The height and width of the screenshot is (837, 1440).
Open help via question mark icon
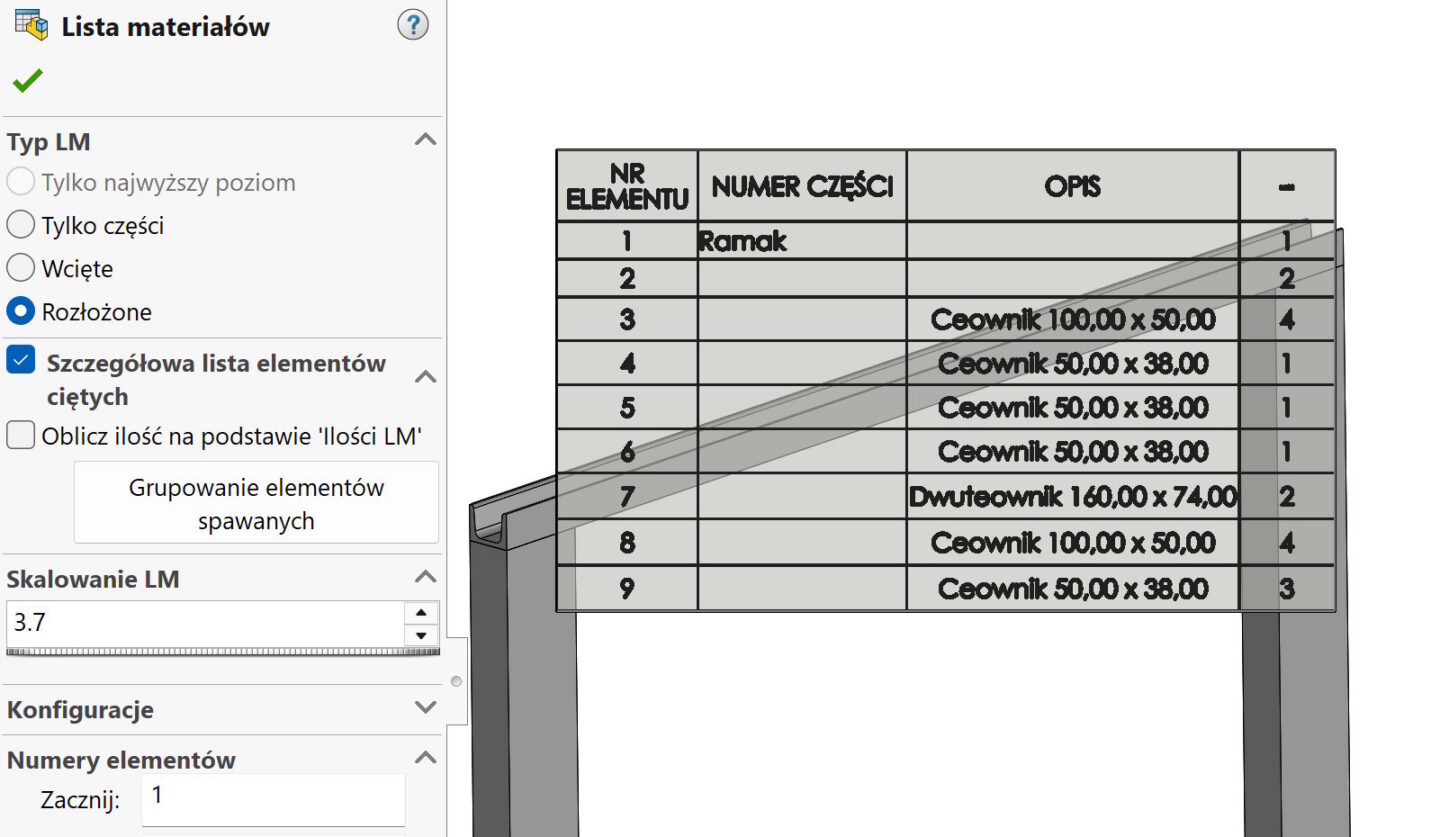[412, 25]
